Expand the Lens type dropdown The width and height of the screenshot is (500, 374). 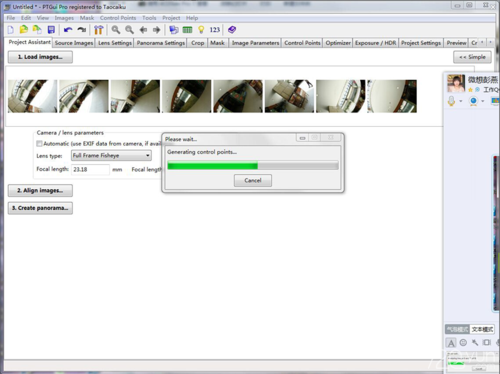(111, 156)
